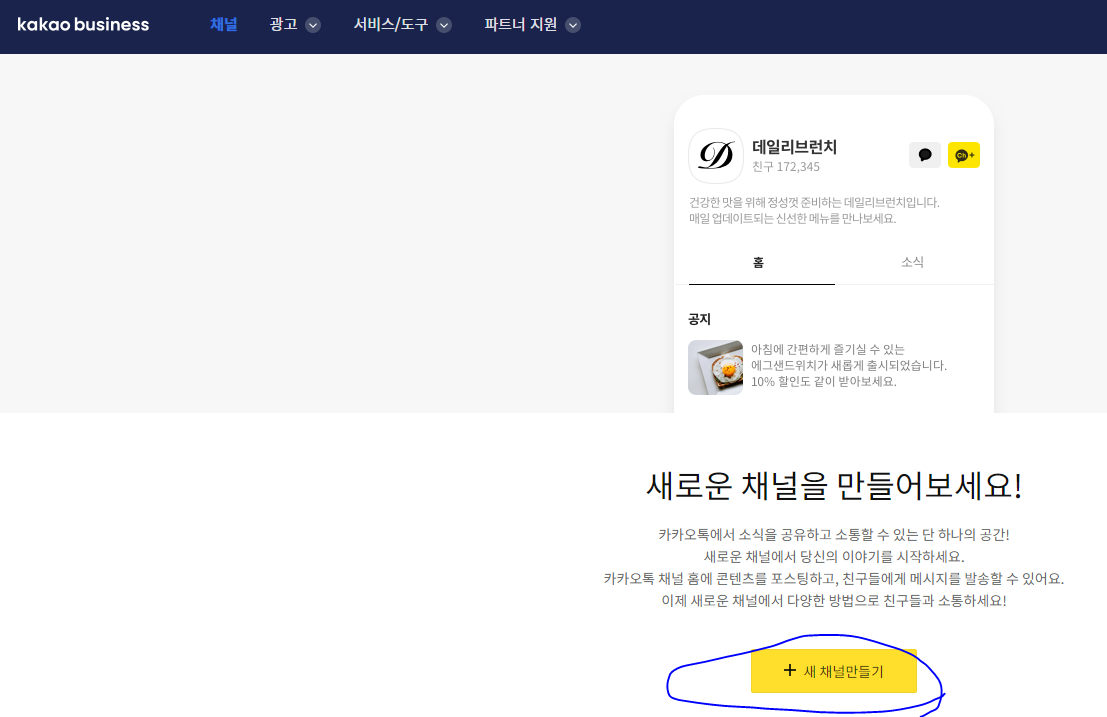Click the chat bubble icon
The image size is (1107, 717).
pyautogui.click(x=924, y=155)
